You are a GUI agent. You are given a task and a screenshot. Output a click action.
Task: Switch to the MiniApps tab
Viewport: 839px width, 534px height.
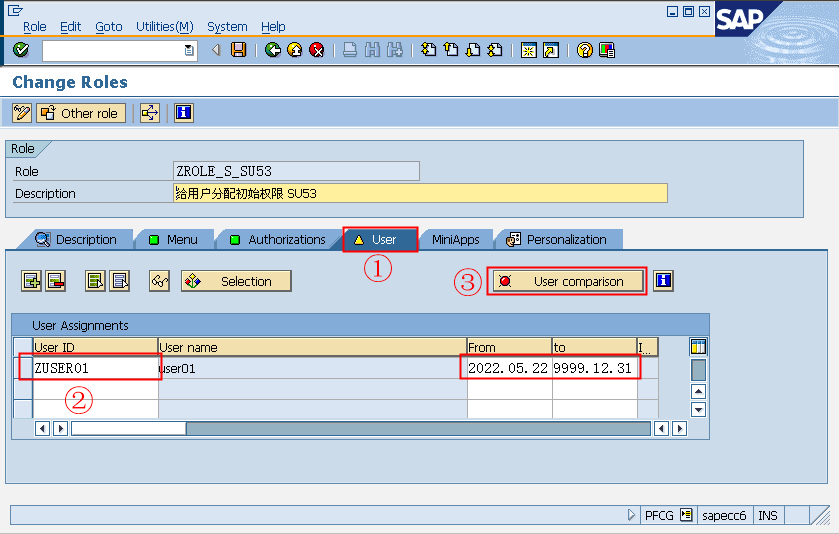[455, 239]
